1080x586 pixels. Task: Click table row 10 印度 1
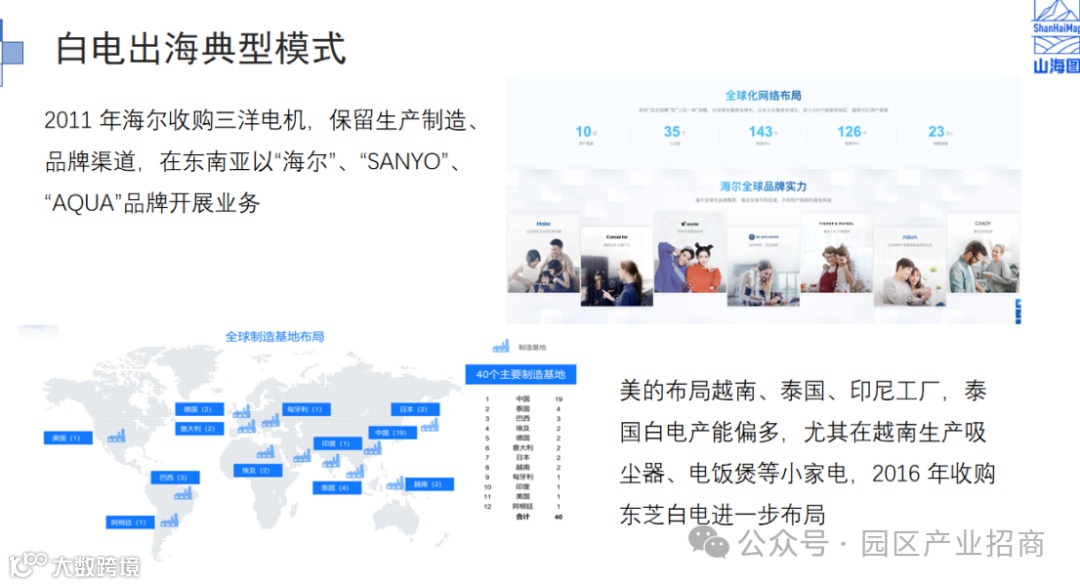pyautogui.click(x=523, y=486)
